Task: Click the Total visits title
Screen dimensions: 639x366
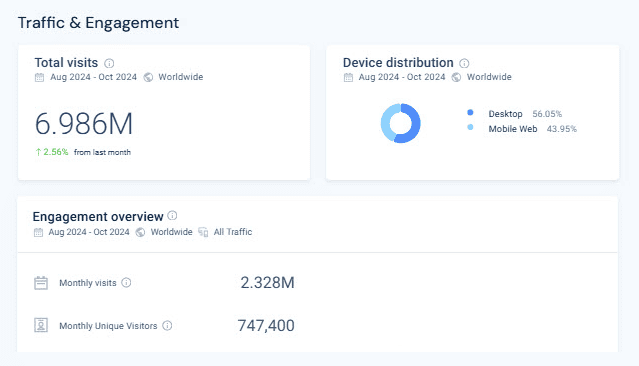Action: click(66, 63)
